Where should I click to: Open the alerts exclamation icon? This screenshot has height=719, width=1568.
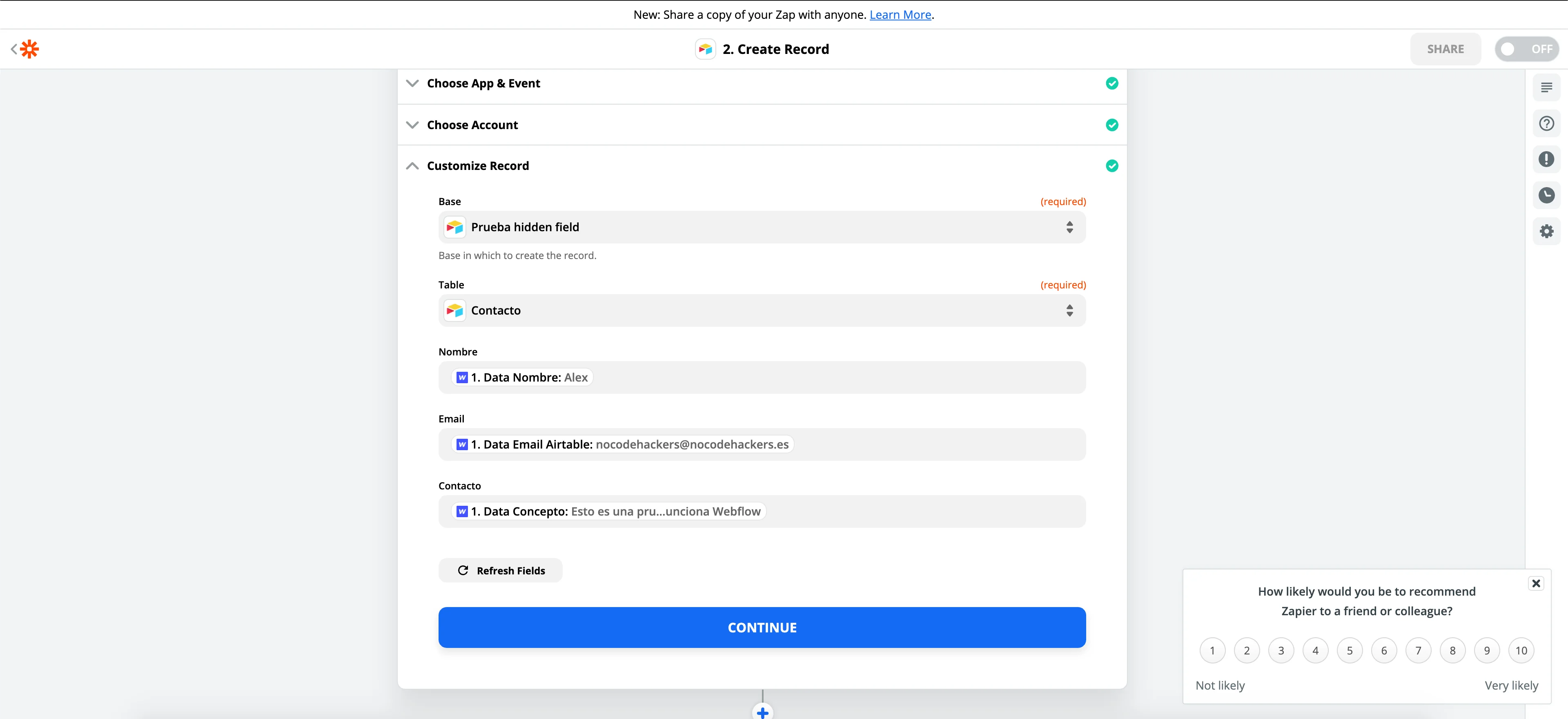click(1546, 159)
